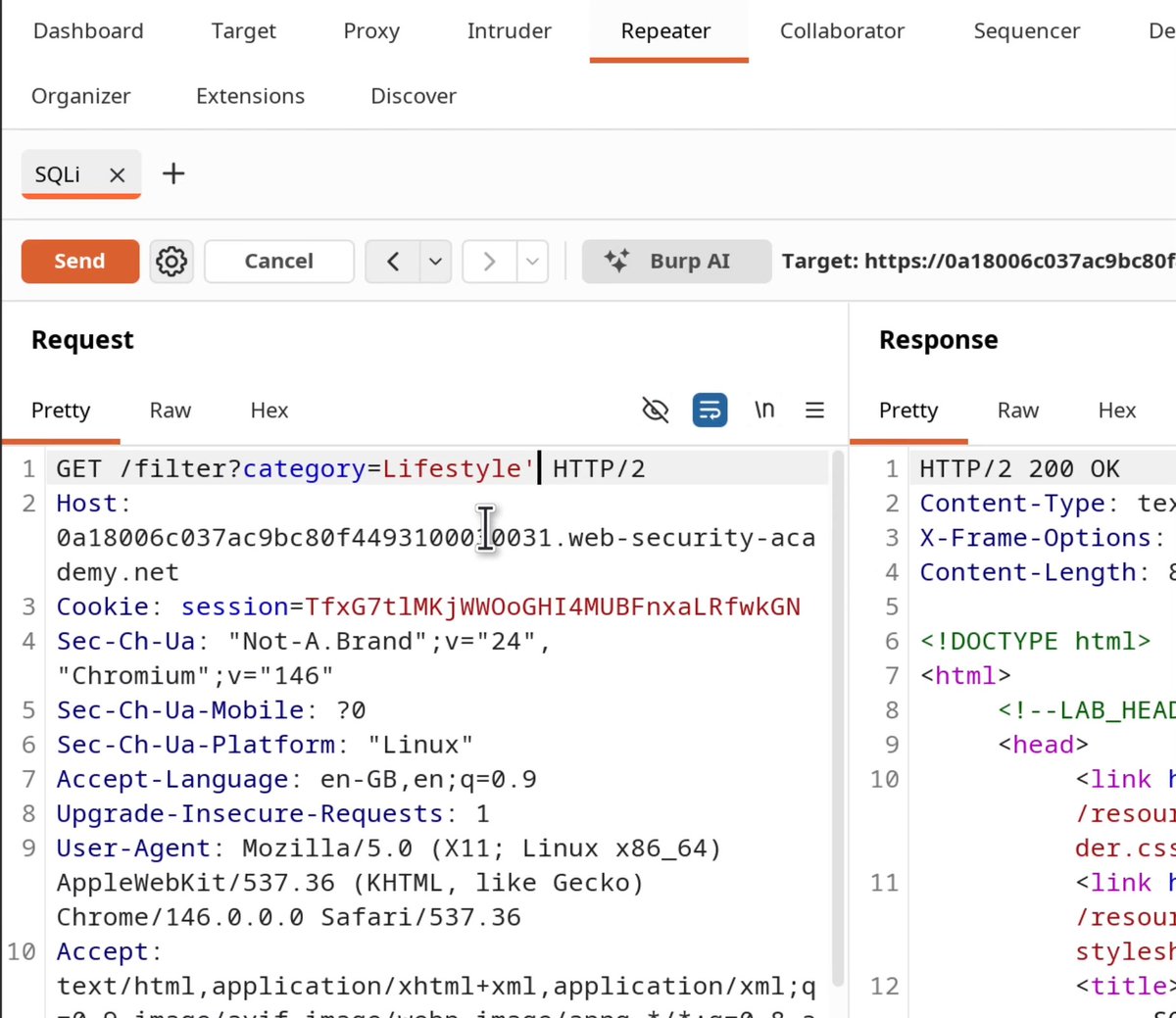Viewport: 1176px width, 1018px height.
Task: Select Response Pretty view tab
Action: [x=908, y=411]
